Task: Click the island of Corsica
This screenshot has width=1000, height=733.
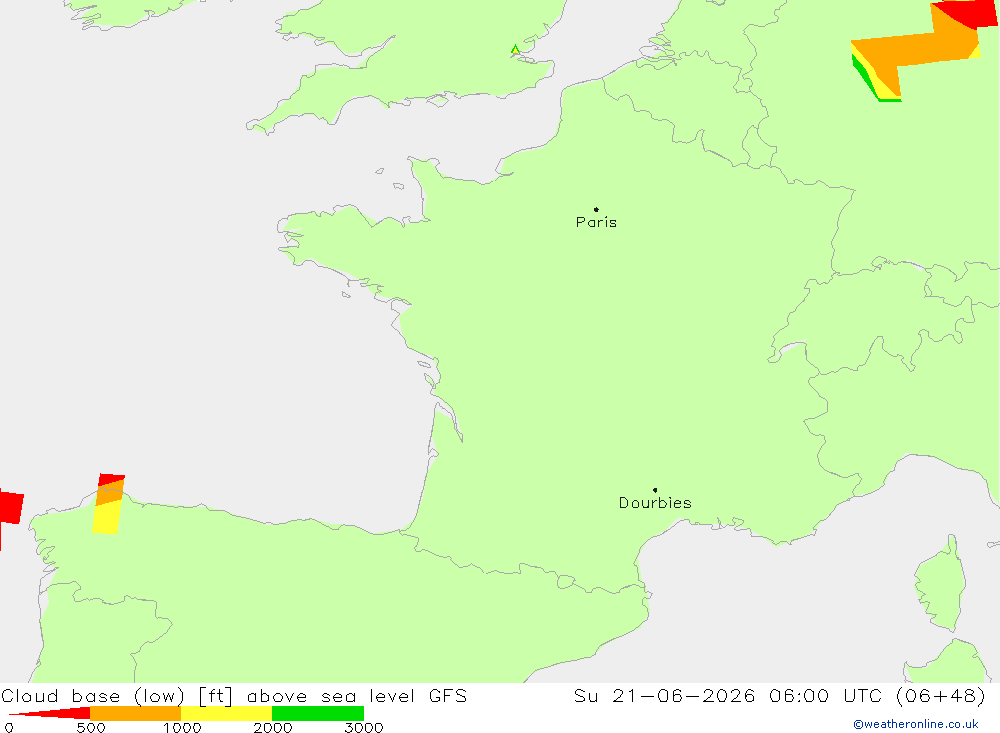Action: click(x=941, y=584)
